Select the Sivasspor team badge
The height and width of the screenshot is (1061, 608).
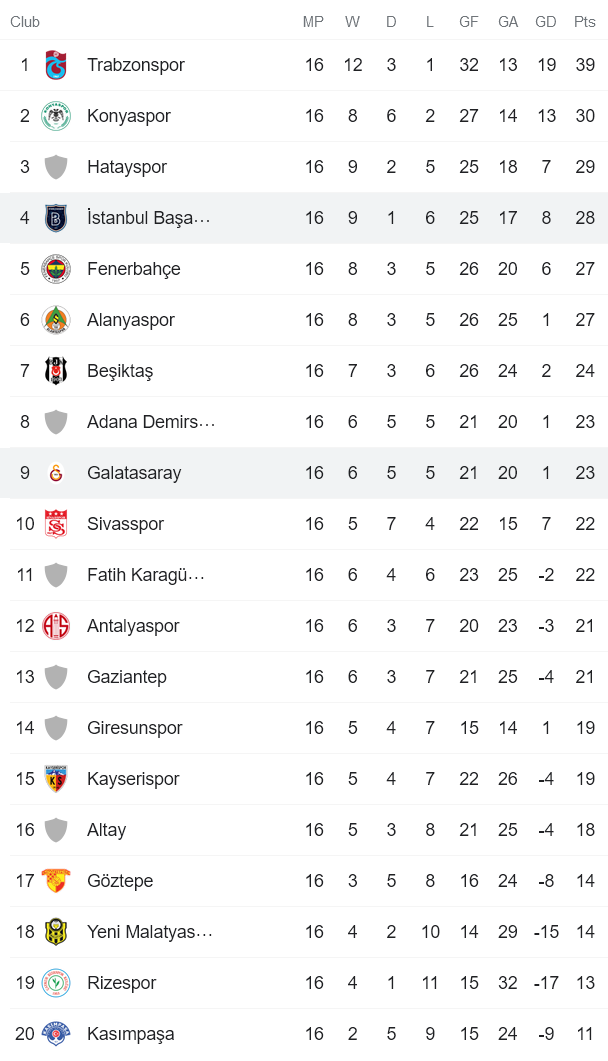(57, 523)
